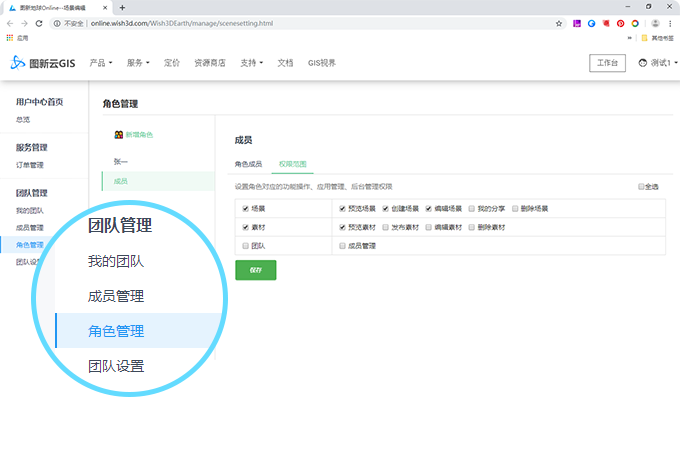Screen dimensions: 680x454
Task: Uncheck the 创建场景 permission checkbox
Action: pos(385,209)
